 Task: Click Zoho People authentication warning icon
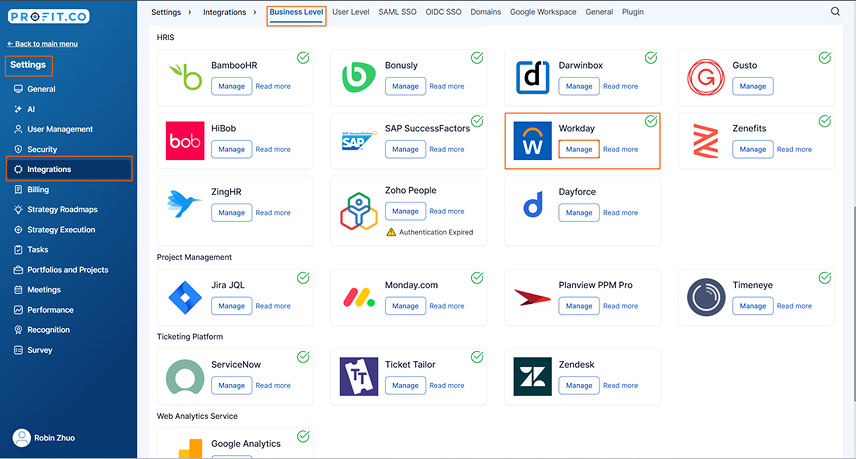(391, 232)
